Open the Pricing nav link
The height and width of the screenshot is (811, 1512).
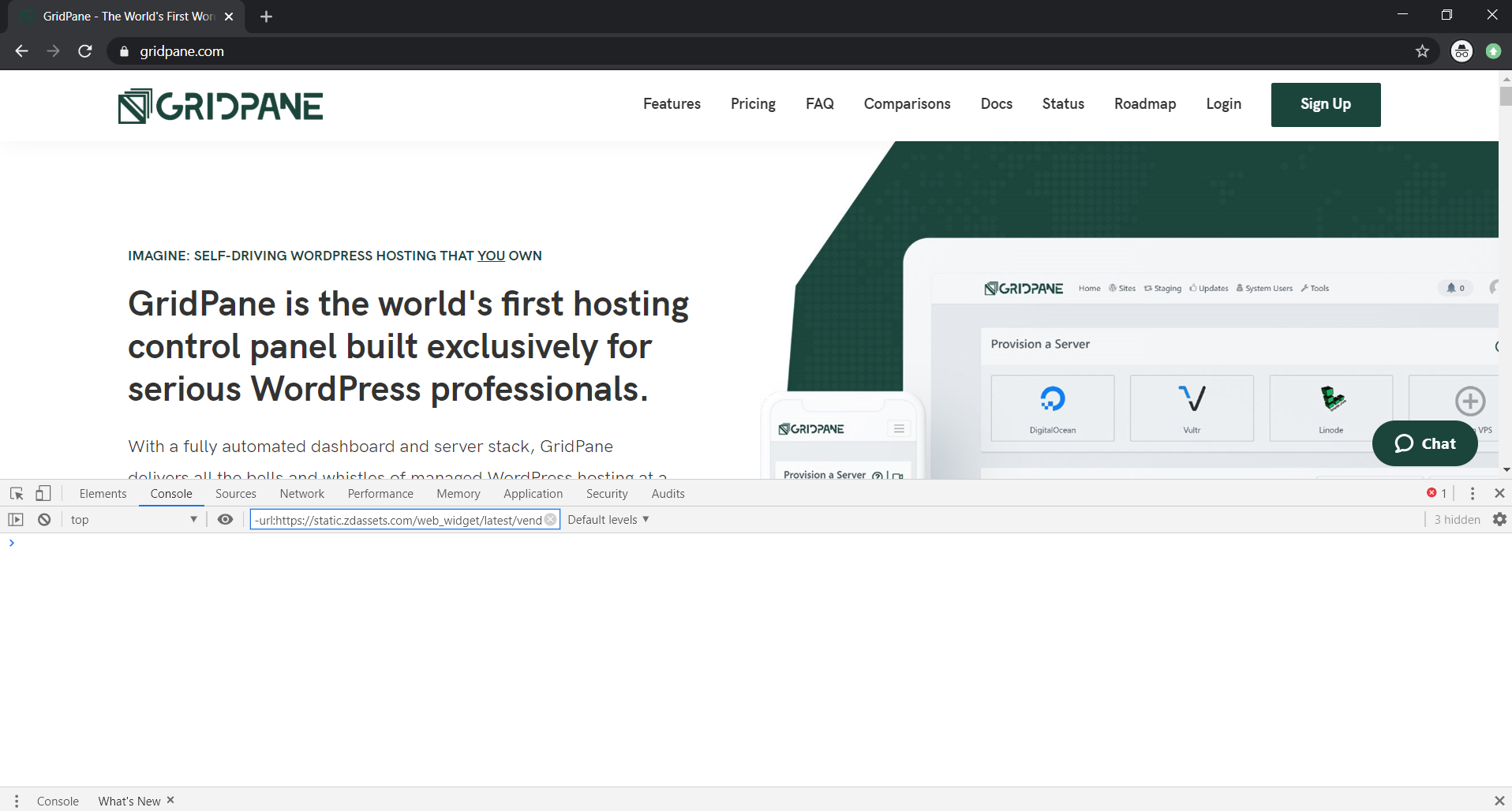pyautogui.click(x=753, y=104)
